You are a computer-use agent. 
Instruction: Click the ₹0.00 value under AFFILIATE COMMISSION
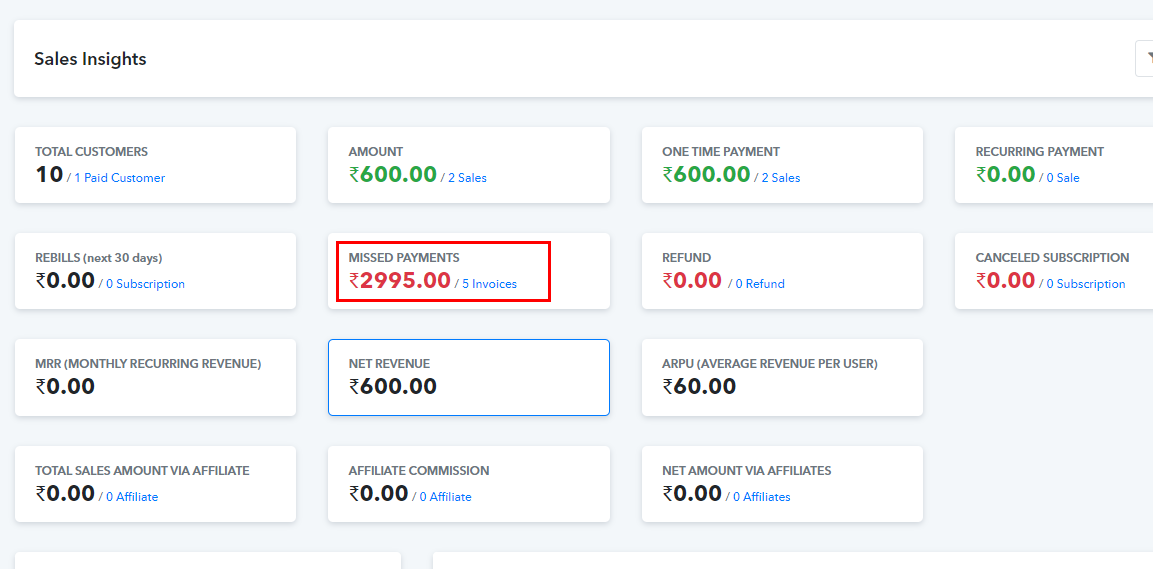pos(379,493)
